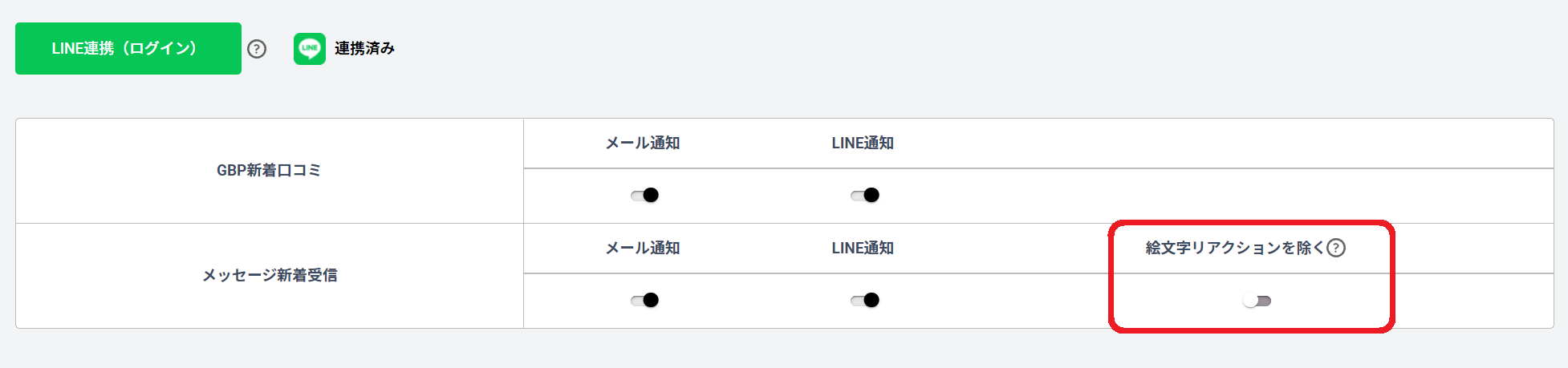Click the green LINE logo icon
Image resolution: width=1568 pixels, height=368 pixels.
[310, 49]
